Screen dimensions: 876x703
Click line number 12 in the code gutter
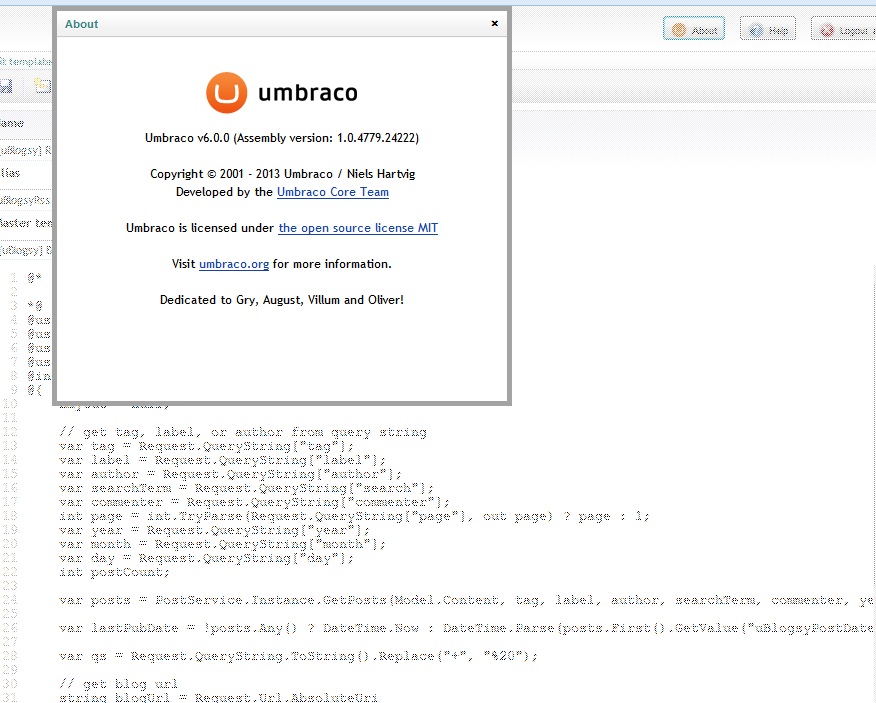[x=10, y=432]
